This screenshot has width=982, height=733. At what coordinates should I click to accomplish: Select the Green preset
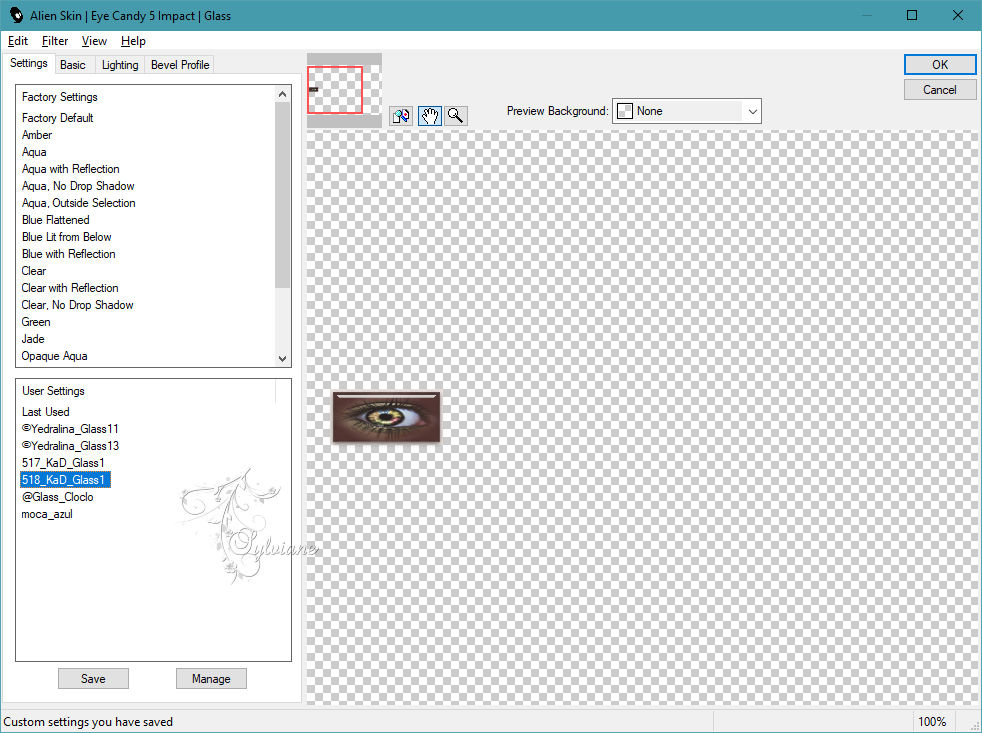pyautogui.click(x=36, y=321)
